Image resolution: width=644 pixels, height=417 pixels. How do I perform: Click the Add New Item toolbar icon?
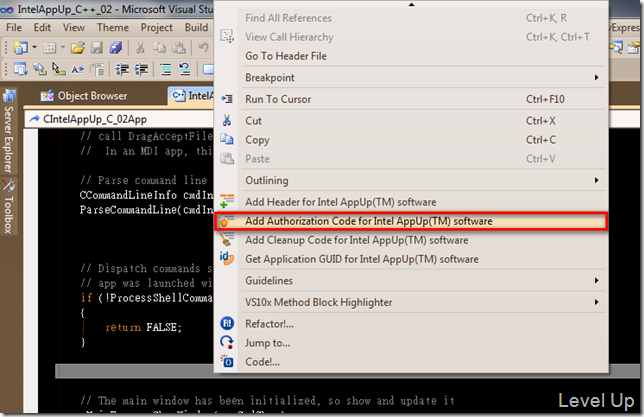point(49,48)
